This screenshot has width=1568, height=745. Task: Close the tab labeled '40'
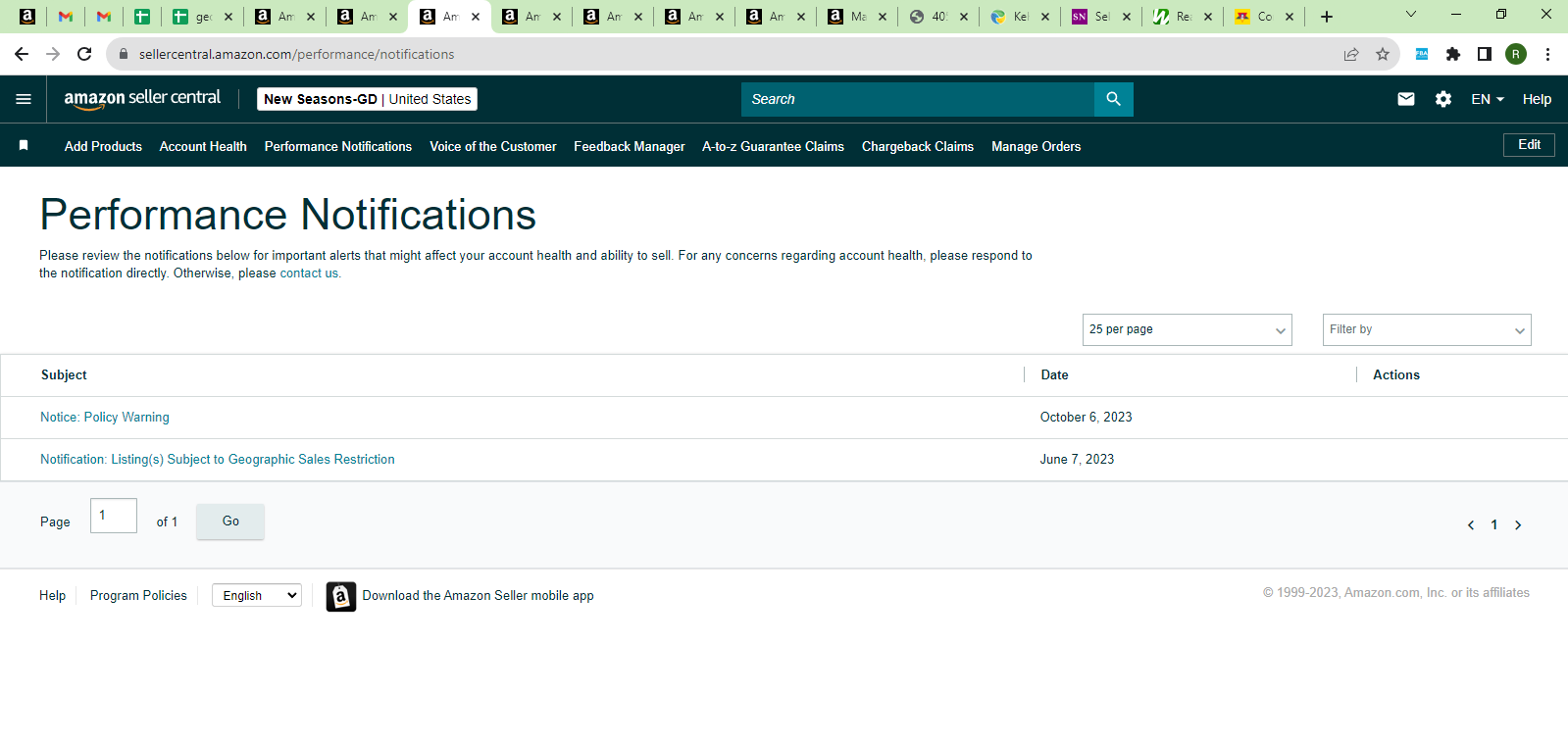pyautogui.click(x=964, y=17)
